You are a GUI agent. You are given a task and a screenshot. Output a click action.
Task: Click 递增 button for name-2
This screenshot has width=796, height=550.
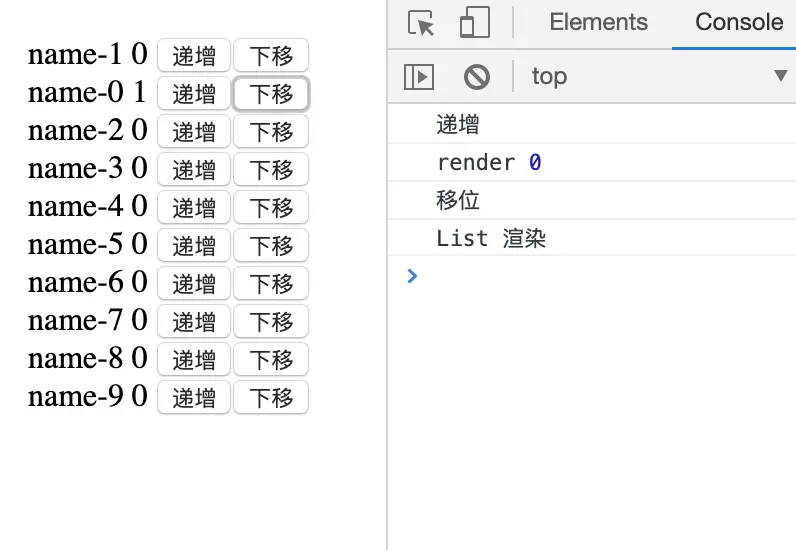click(x=194, y=131)
